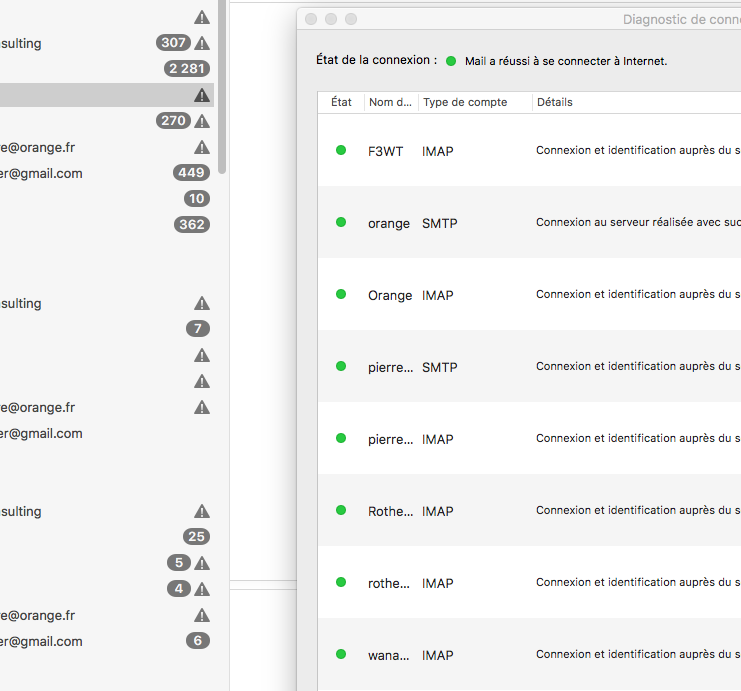741x691 pixels.
Task: Click the warning icon beside the 307 badge
Action: pos(202,43)
